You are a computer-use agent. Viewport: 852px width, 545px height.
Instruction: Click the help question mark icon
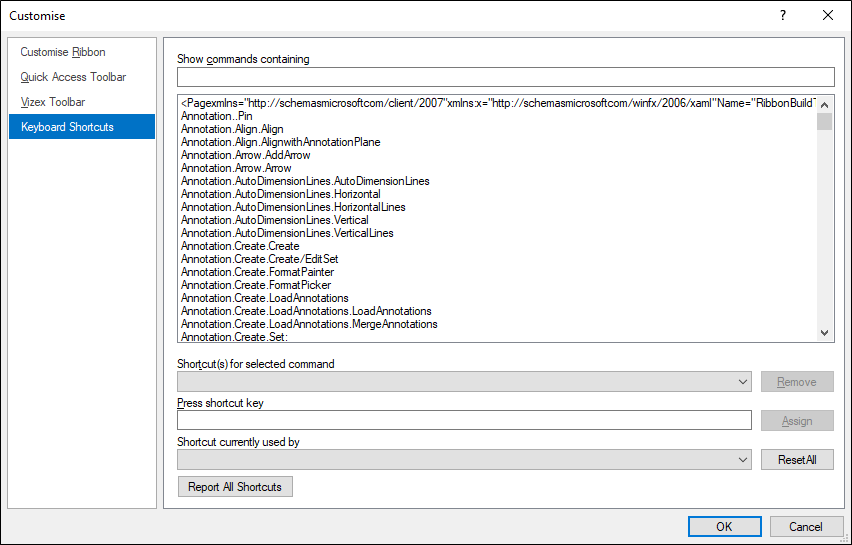click(x=782, y=15)
